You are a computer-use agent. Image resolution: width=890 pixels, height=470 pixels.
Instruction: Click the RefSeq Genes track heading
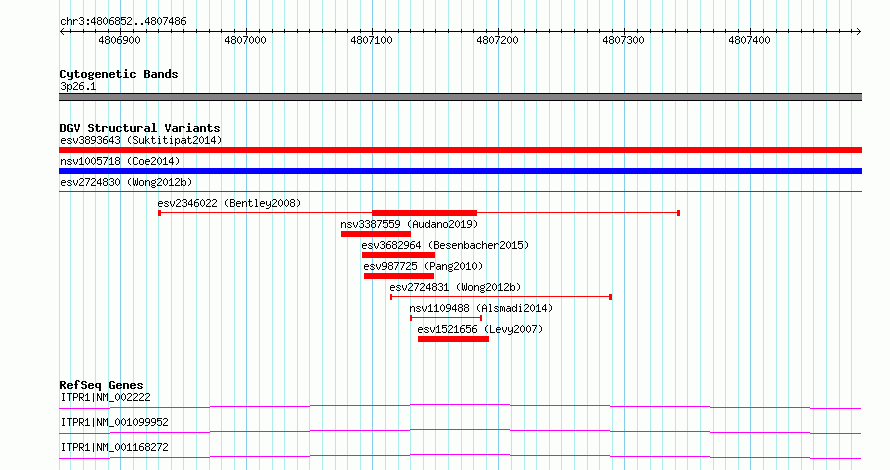tap(101, 385)
